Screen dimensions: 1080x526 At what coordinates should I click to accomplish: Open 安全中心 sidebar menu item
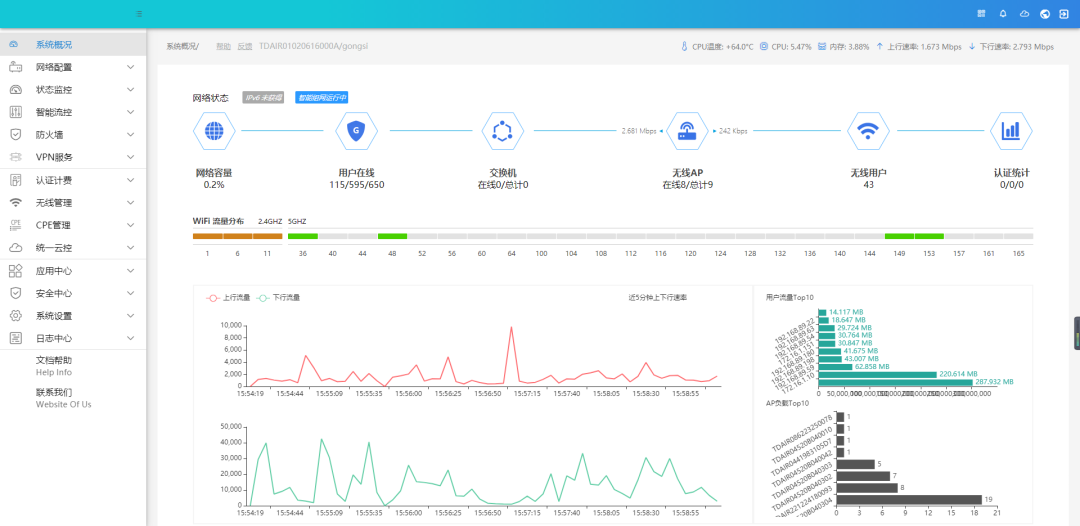tap(73, 293)
